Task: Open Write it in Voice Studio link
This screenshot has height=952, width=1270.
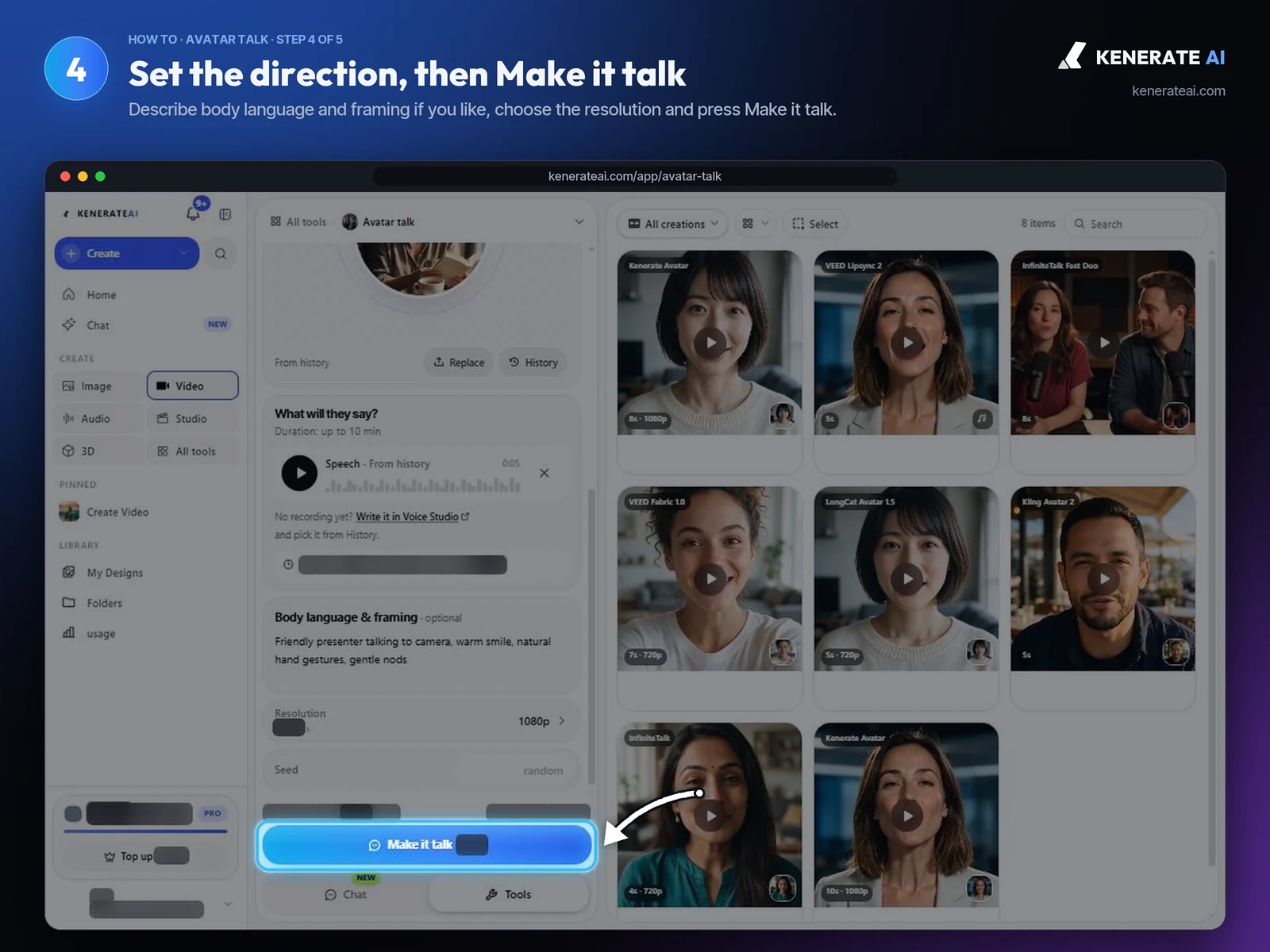Action: [413, 516]
